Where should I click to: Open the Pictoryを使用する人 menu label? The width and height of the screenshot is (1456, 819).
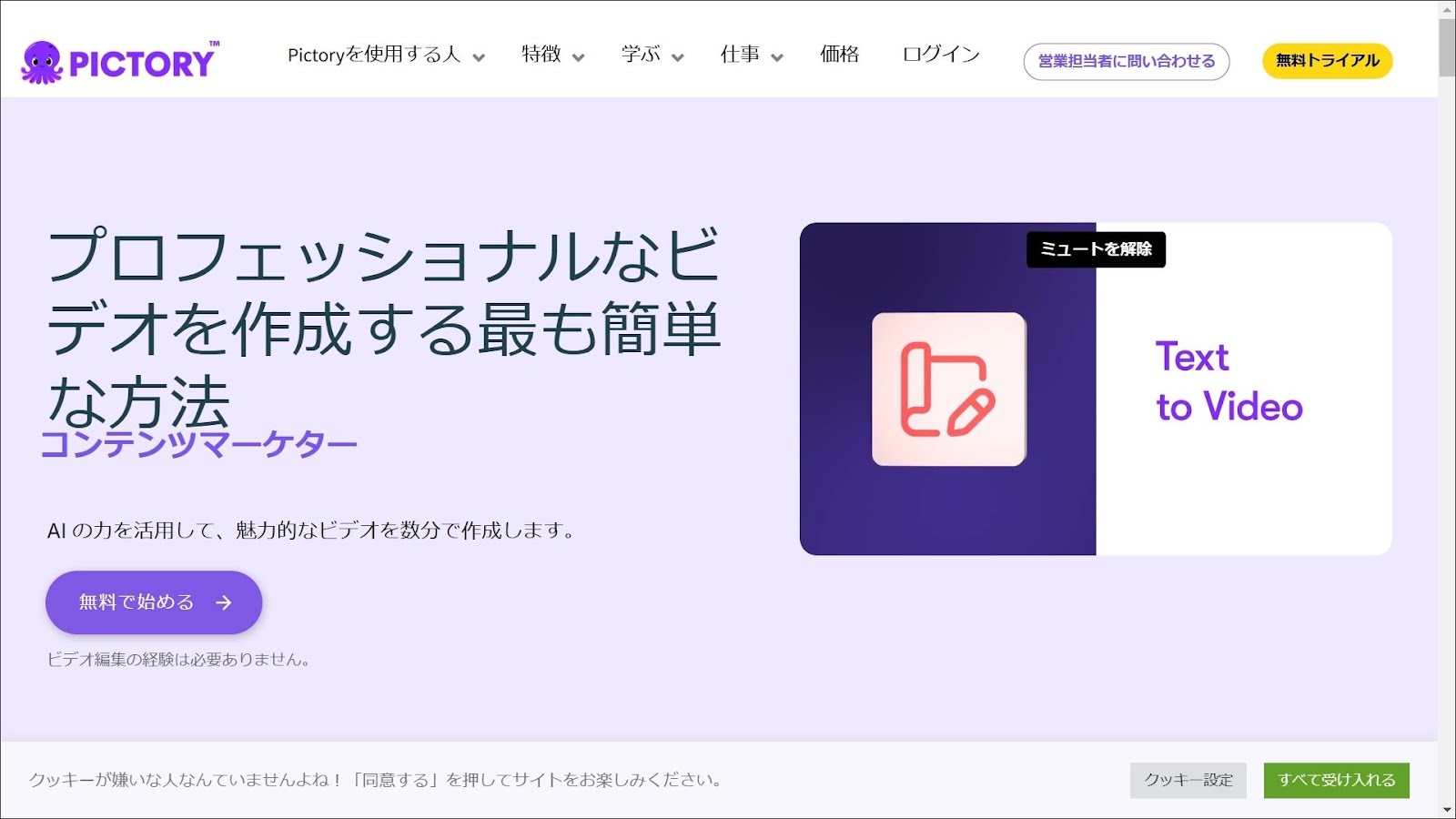click(374, 55)
